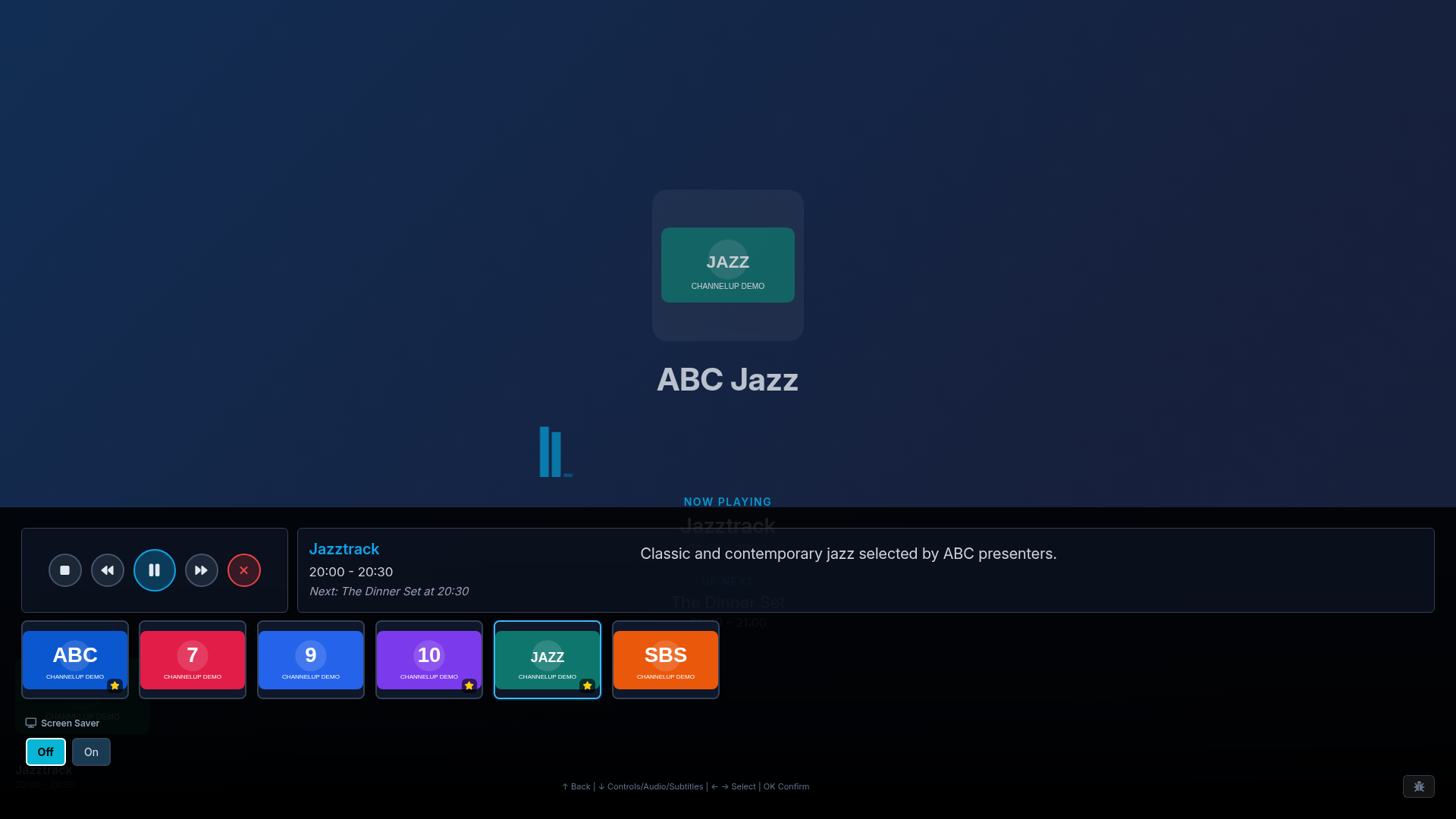Click the program description about ABC presenters
This screenshot has height=819, width=1456.
849,554
